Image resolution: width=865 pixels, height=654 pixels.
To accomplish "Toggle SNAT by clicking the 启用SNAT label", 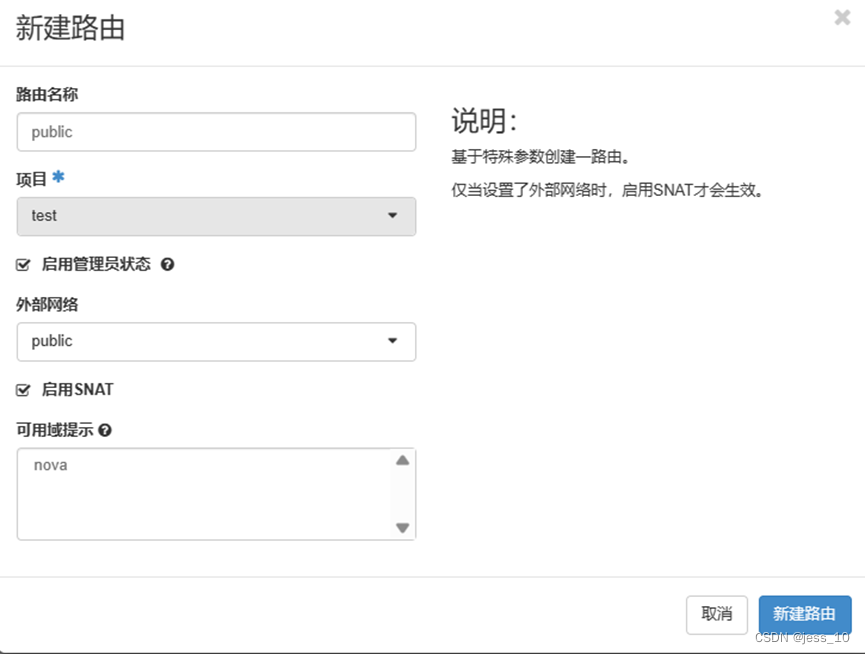I will coord(78,389).
